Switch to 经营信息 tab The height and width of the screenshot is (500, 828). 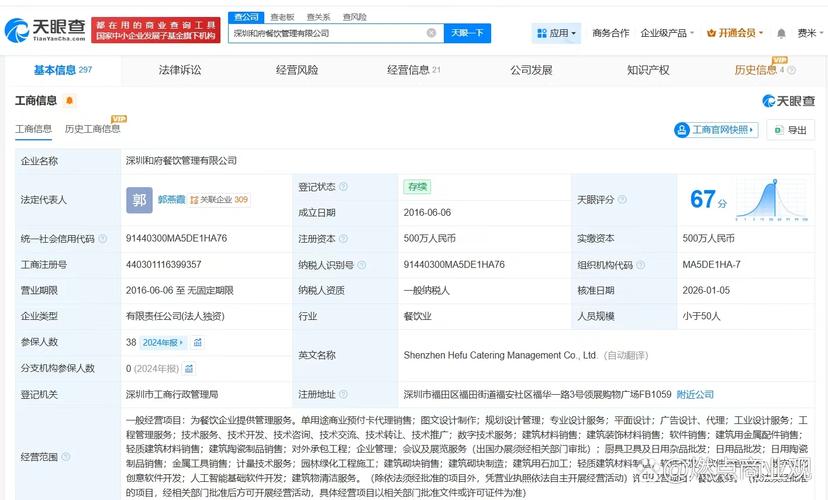pos(413,70)
